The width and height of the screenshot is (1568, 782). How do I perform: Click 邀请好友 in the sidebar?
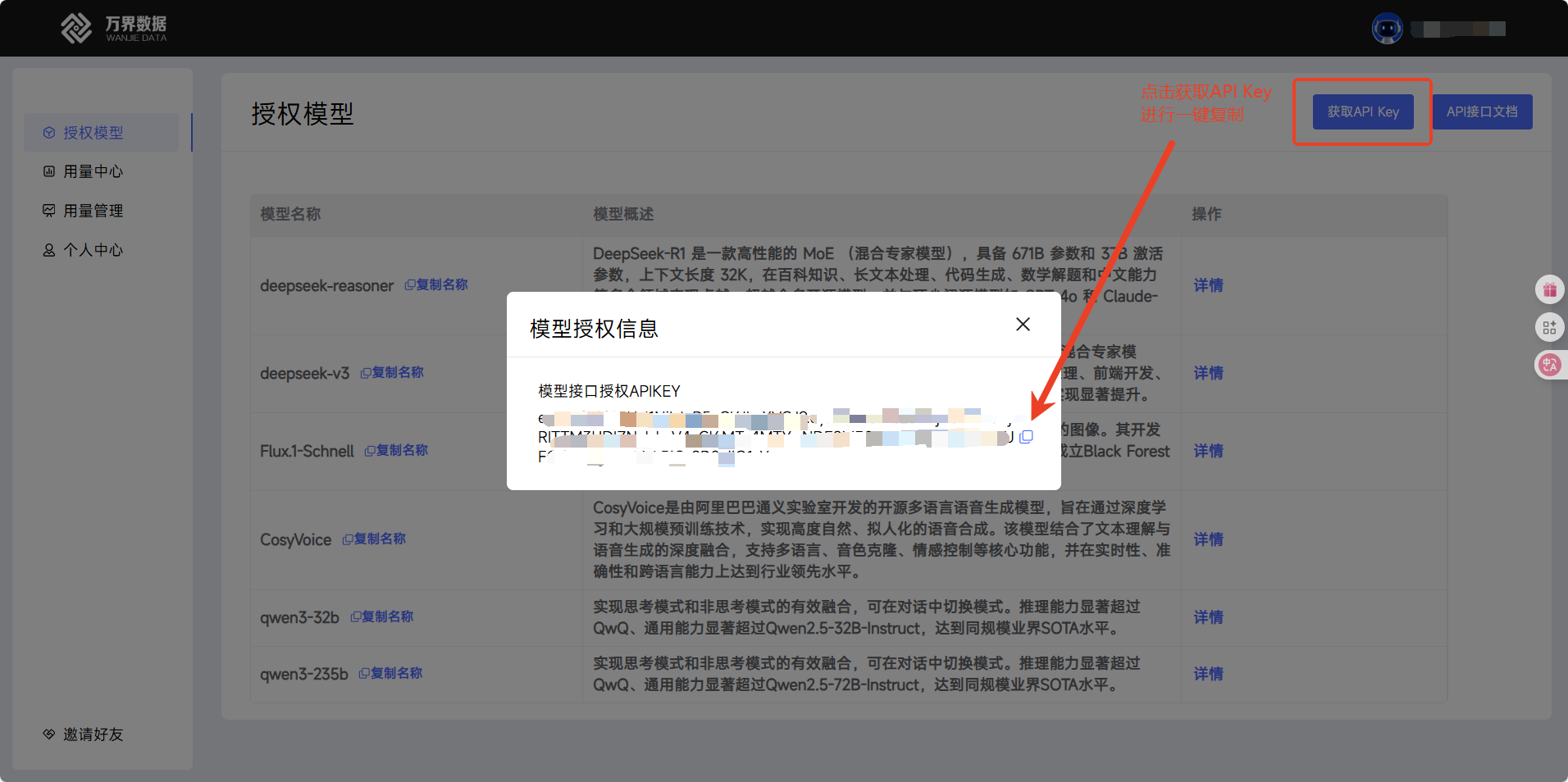[83, 734]
